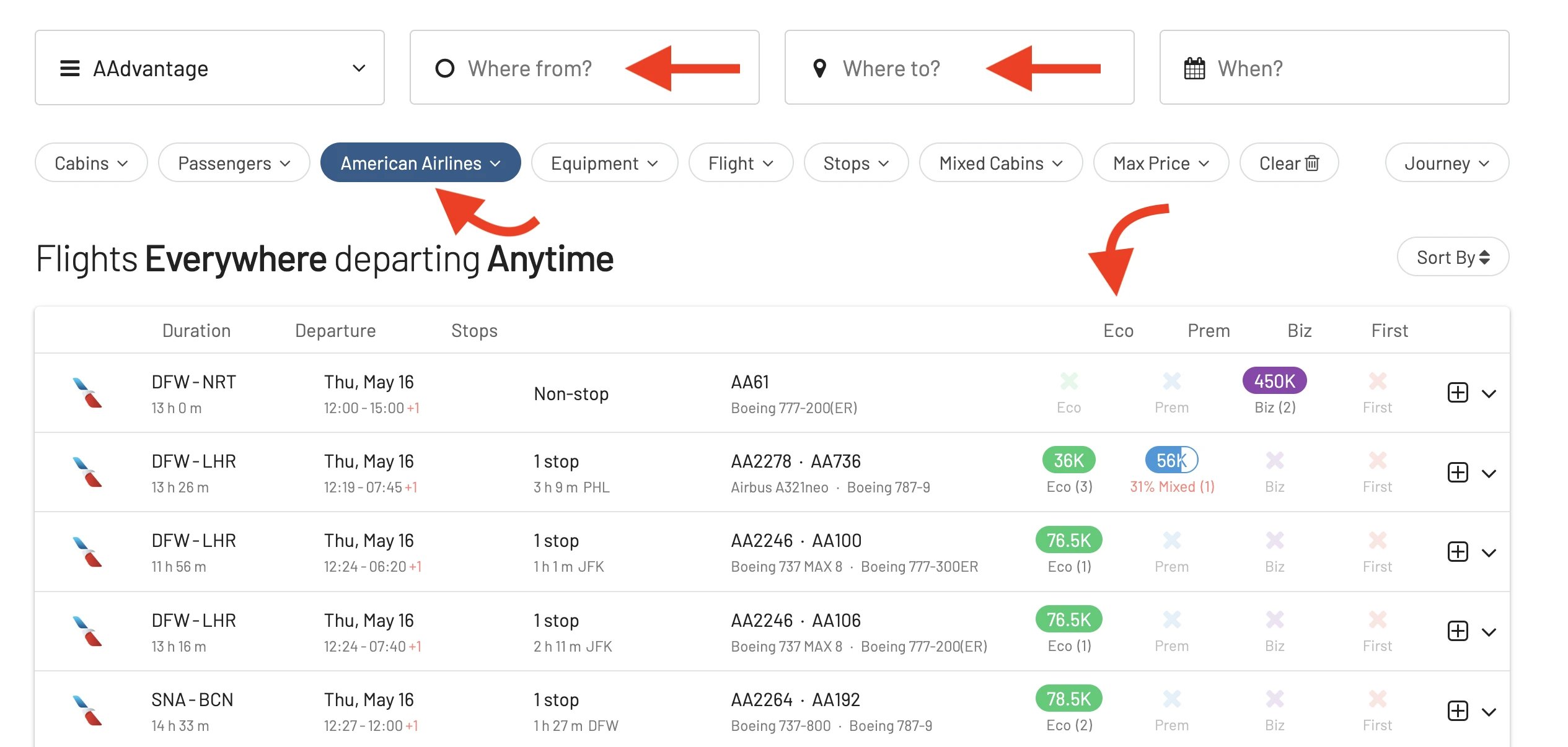The height and width of the screenshot is (747, 1568).
Task: Click the map pin icon in Where to?
Action: point(819,68)
